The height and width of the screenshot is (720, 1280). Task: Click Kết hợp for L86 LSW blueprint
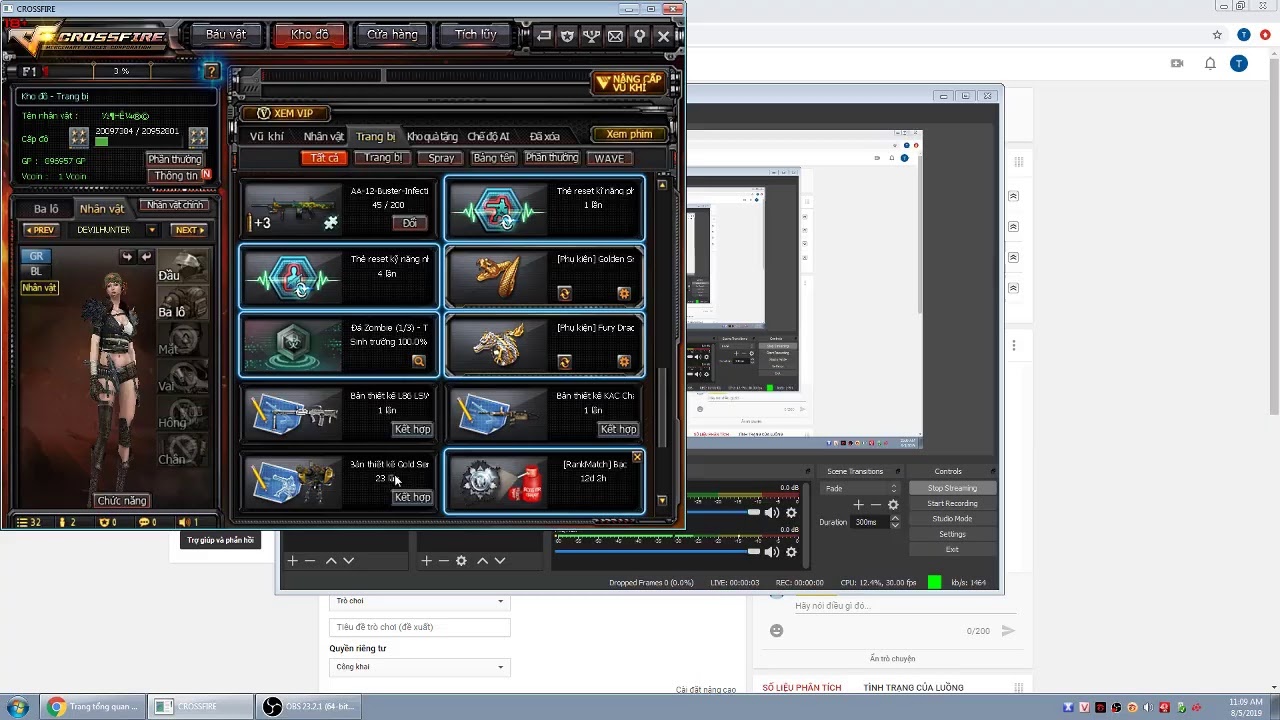tap(412, 429)
